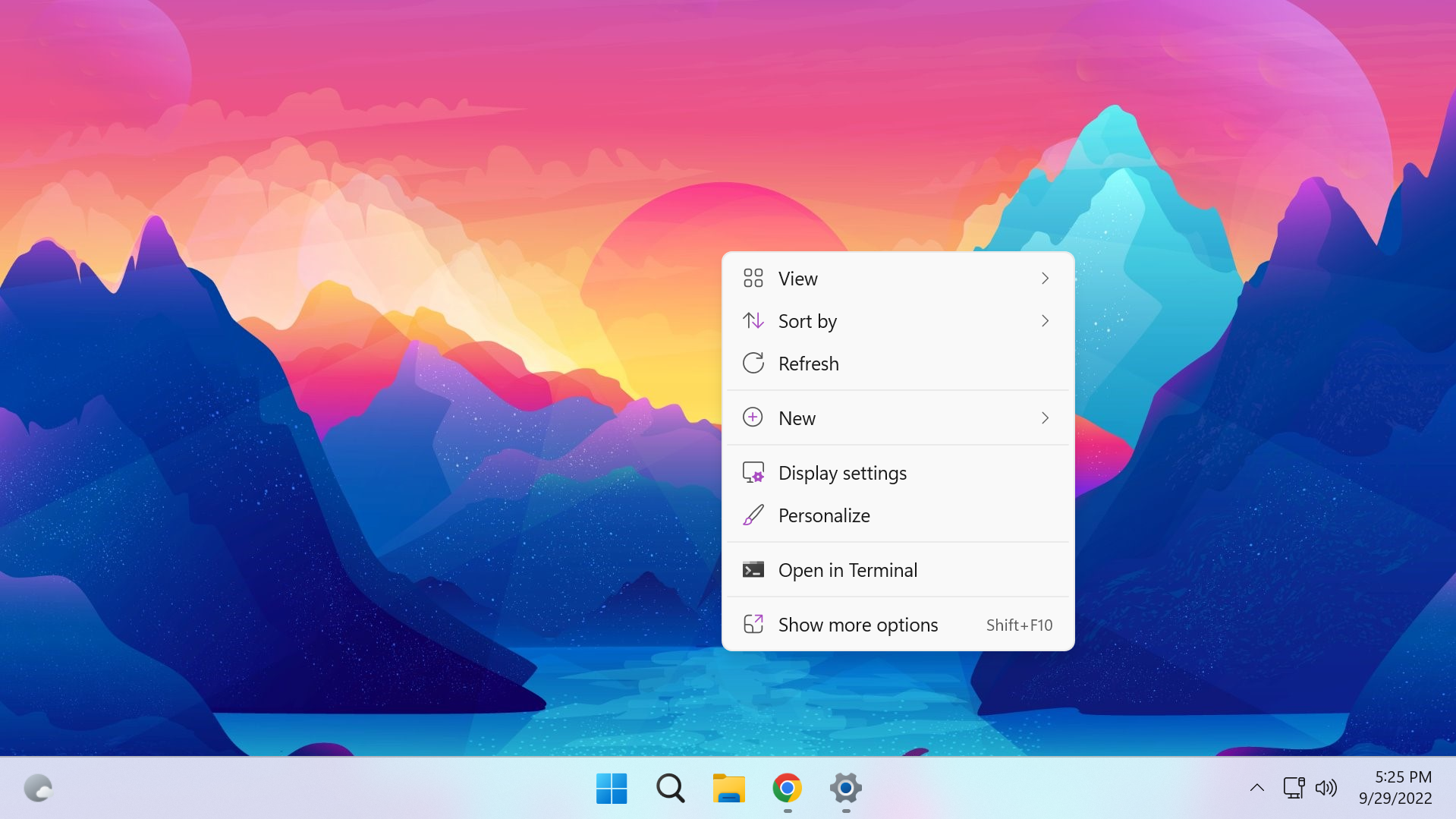Click the Open in Terminal icon
Viewport: 1456px width, 819px height.
pos(753,569)
